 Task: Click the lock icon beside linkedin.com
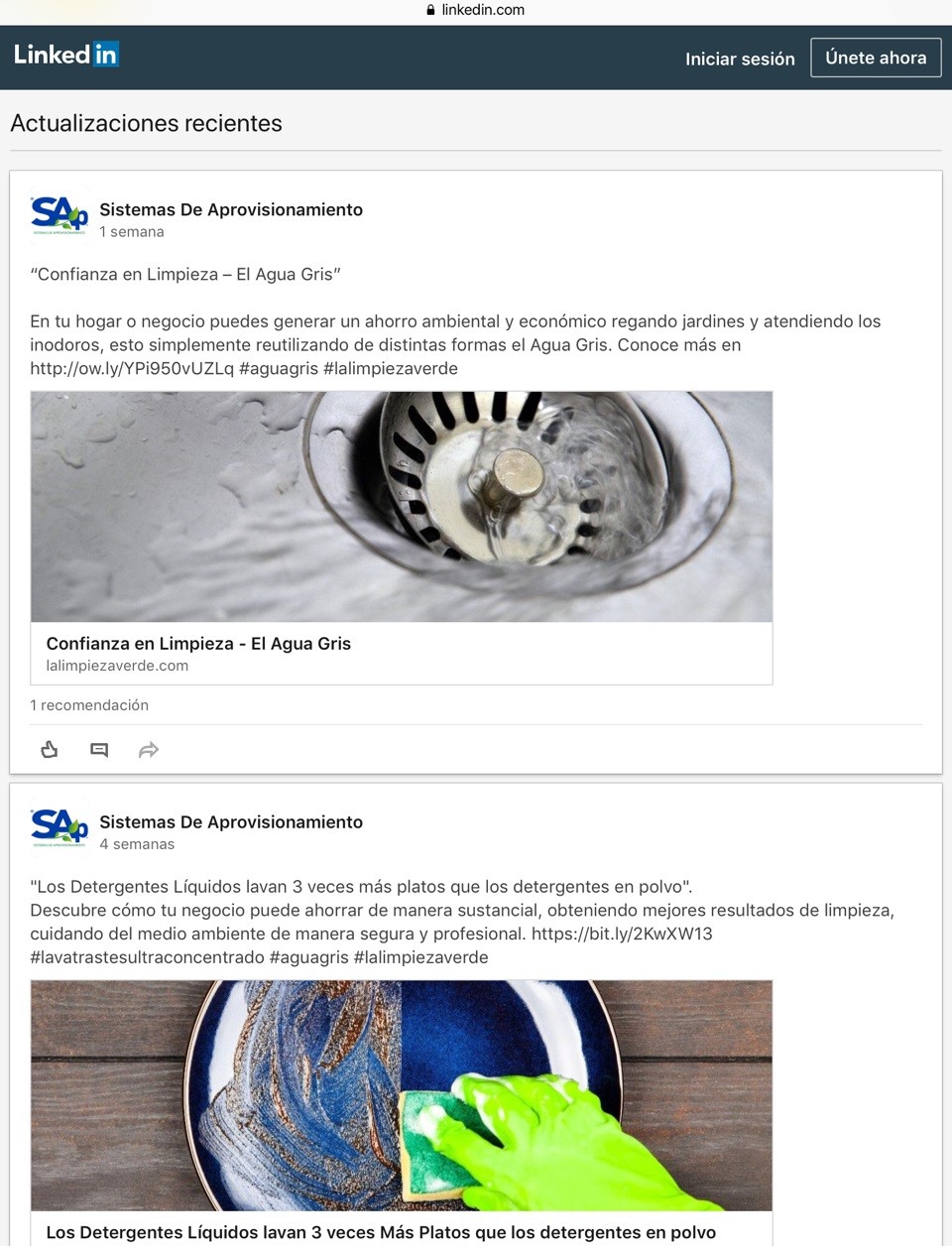430,10
